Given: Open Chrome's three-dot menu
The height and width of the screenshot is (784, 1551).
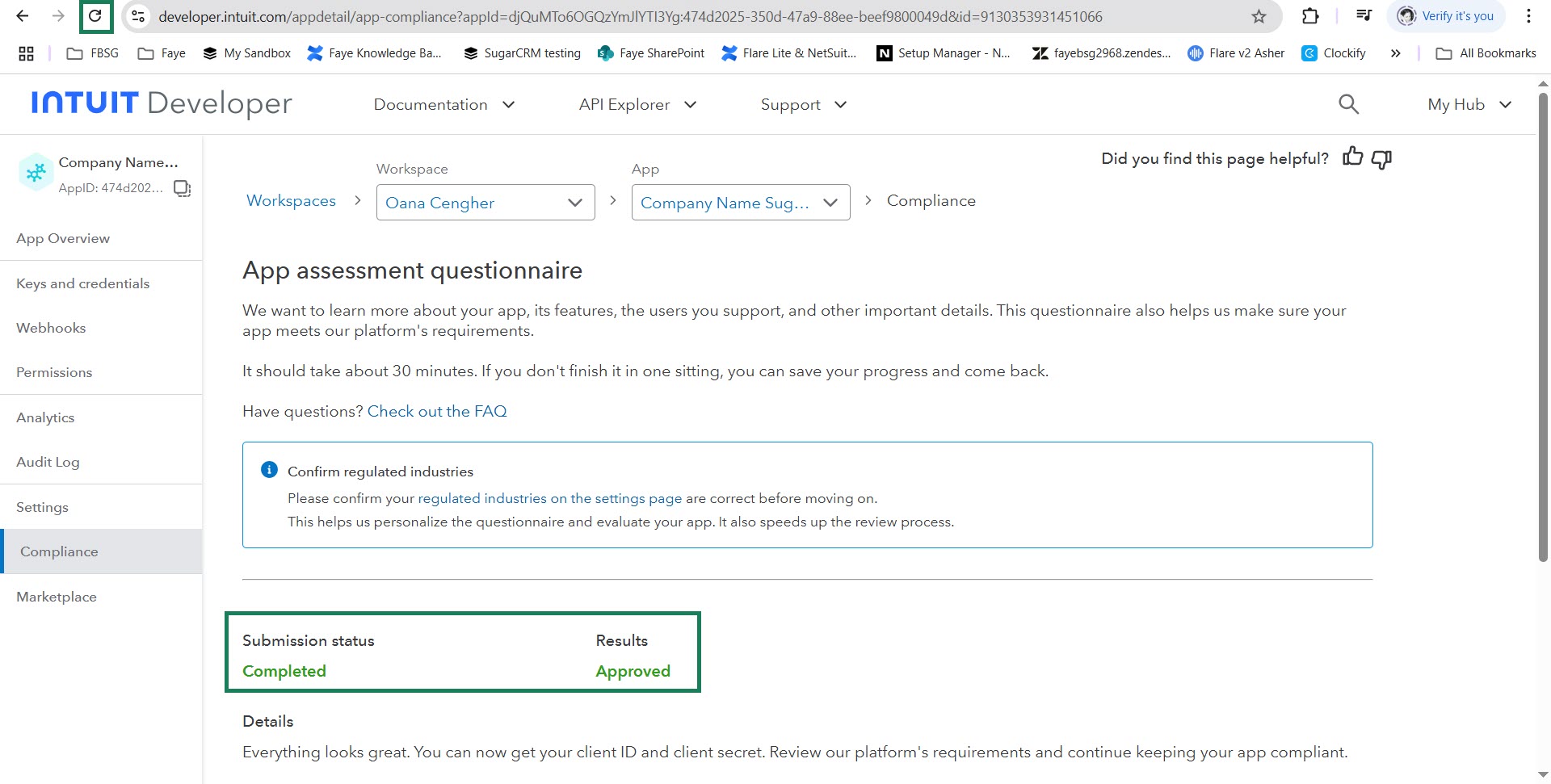Looking at the screenshot, I should (x=1528, y=16).
